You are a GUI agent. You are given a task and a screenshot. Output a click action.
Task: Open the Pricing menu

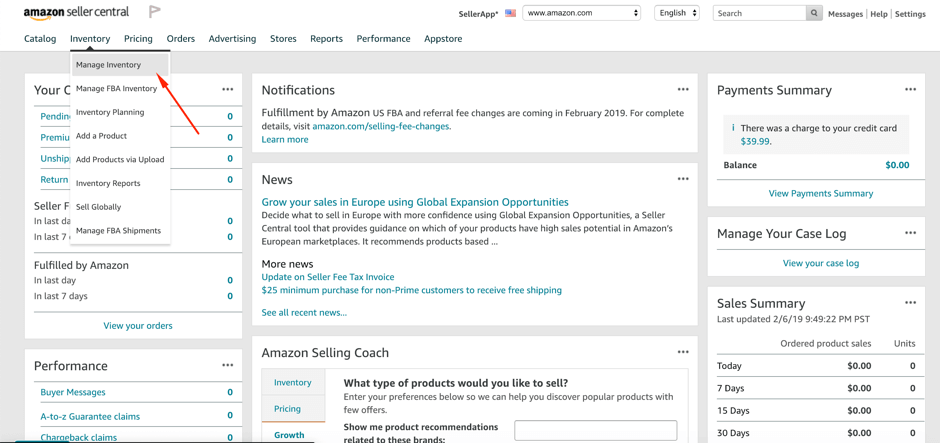coord(138,38)
